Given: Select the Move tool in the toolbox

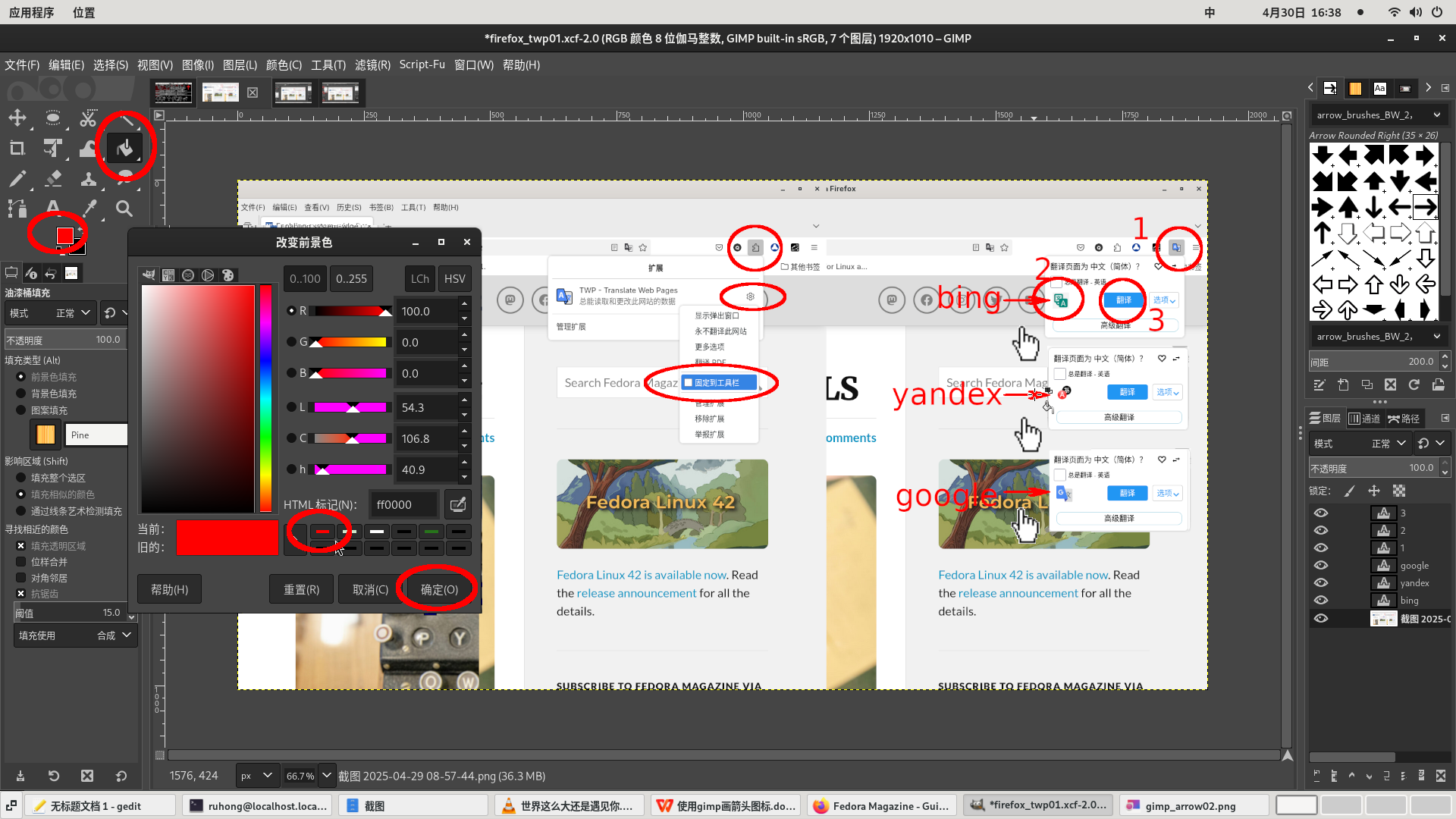Looking at the screenshot, I should click(x=17, y=118).
